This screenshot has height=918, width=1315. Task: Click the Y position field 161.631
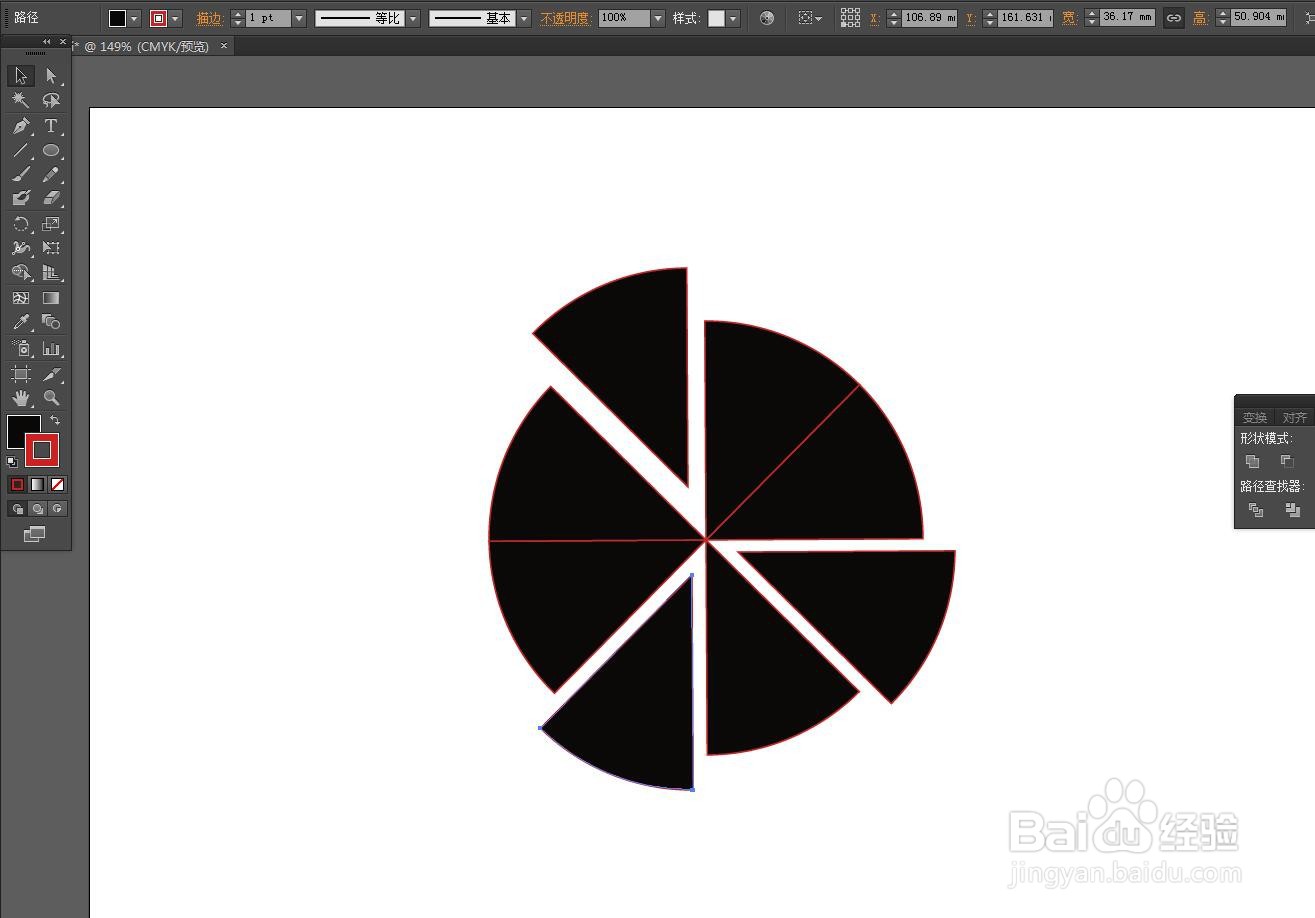tap(1025, 18)
